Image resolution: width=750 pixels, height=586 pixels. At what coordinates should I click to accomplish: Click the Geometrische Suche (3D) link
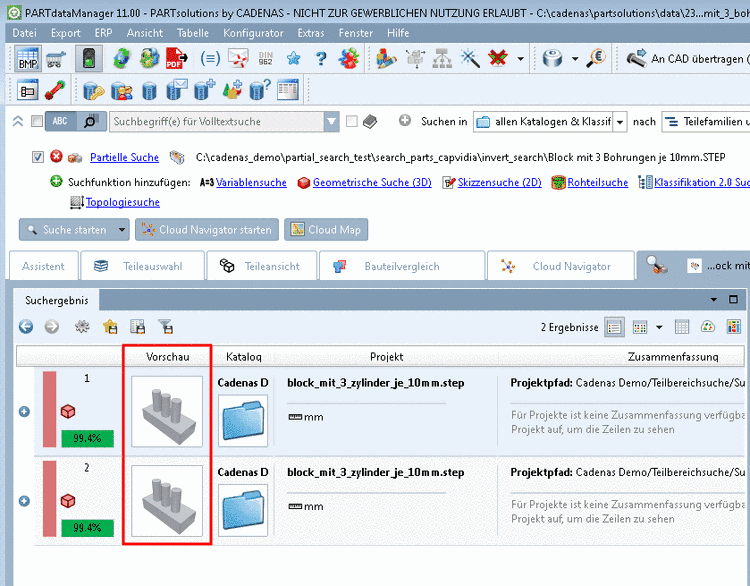[x=372, y=183]
